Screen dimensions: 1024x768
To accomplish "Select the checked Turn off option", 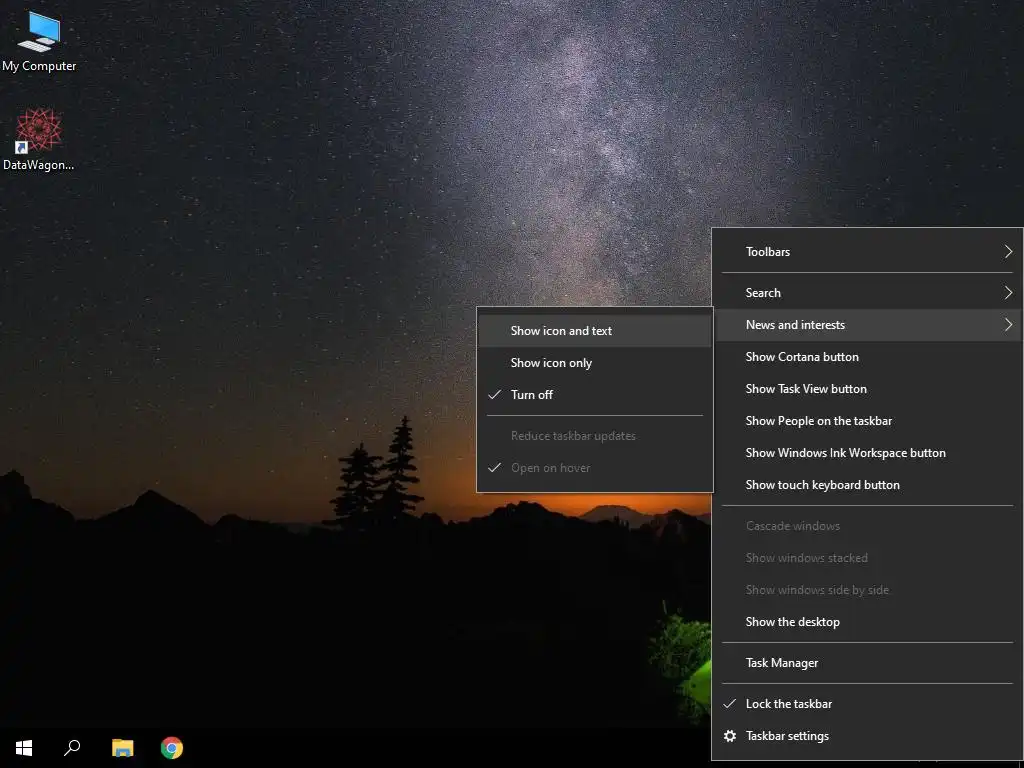I will (595, 394).
